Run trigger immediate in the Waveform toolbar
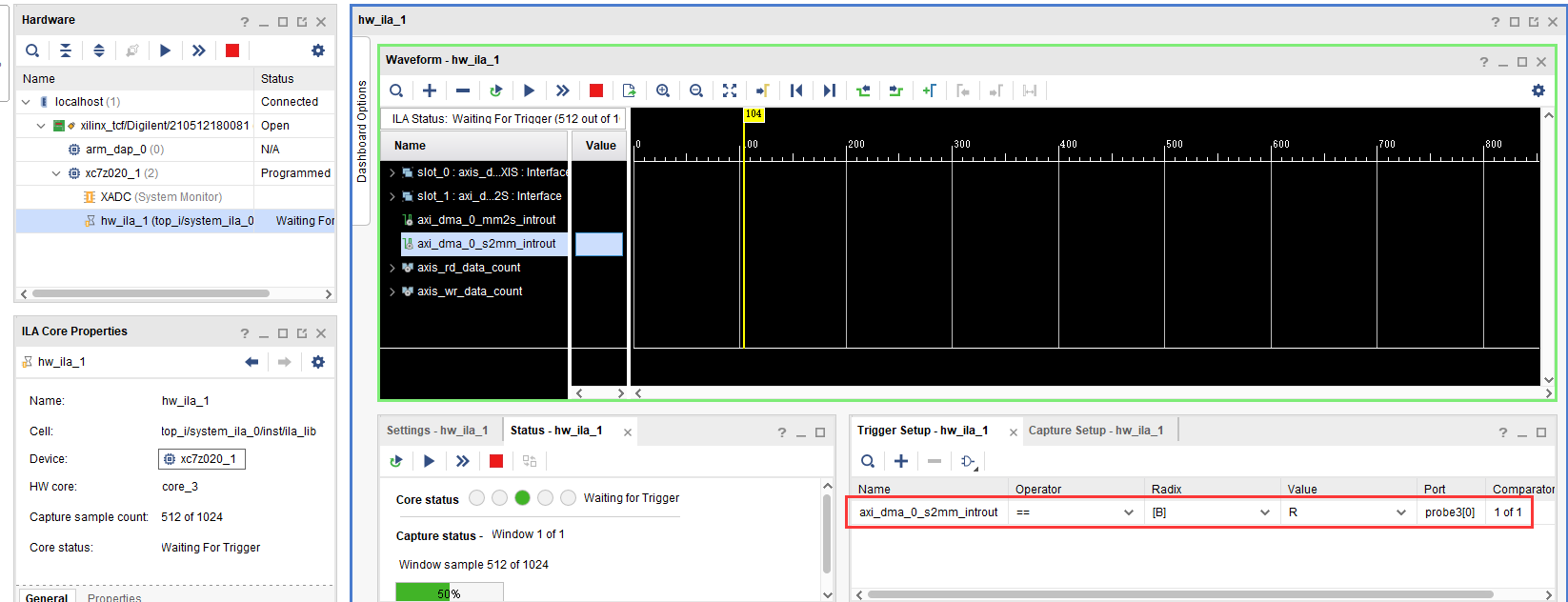The width and height of the screenshot is (1568, 602). pos(562,90)
